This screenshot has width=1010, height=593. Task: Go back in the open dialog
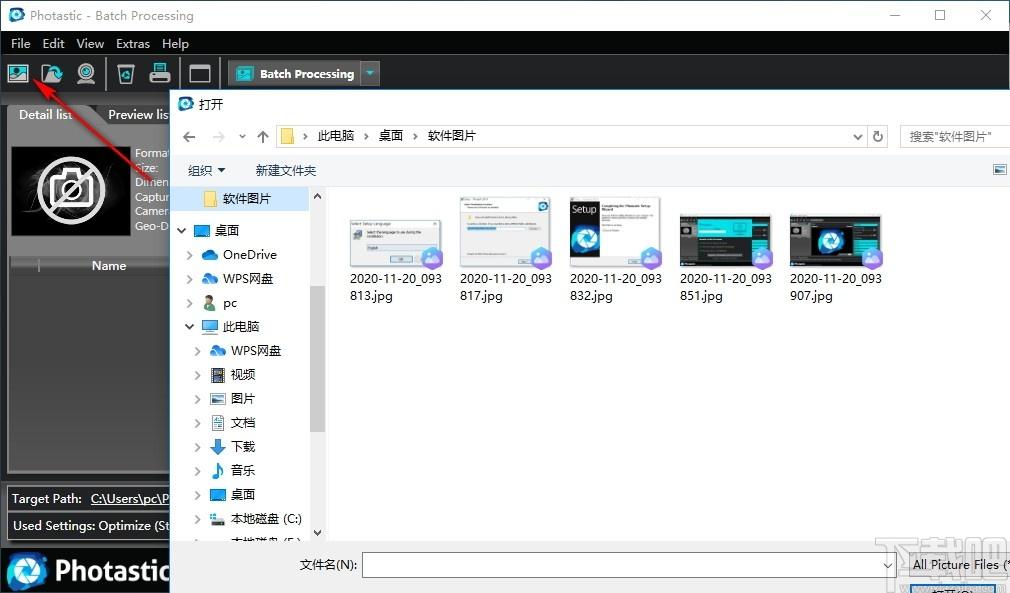[x=189, y=136]
